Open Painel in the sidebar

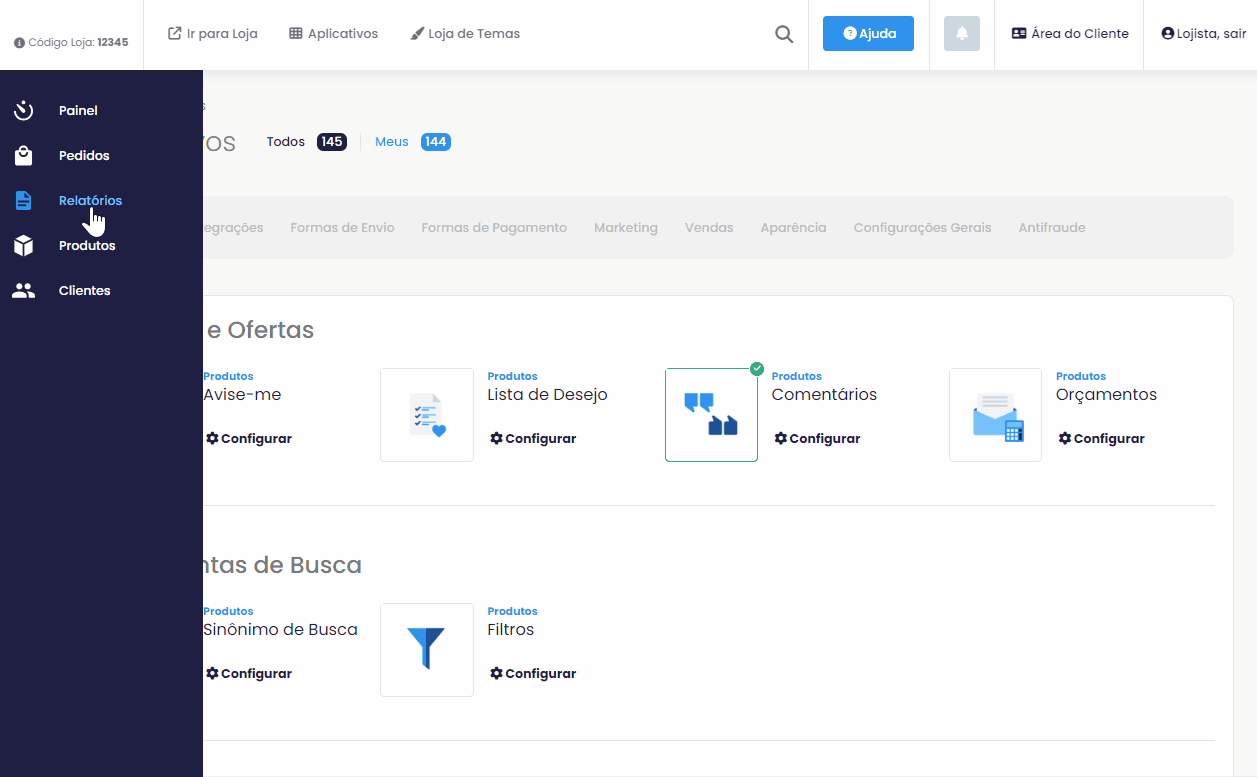tap(78, 111)
